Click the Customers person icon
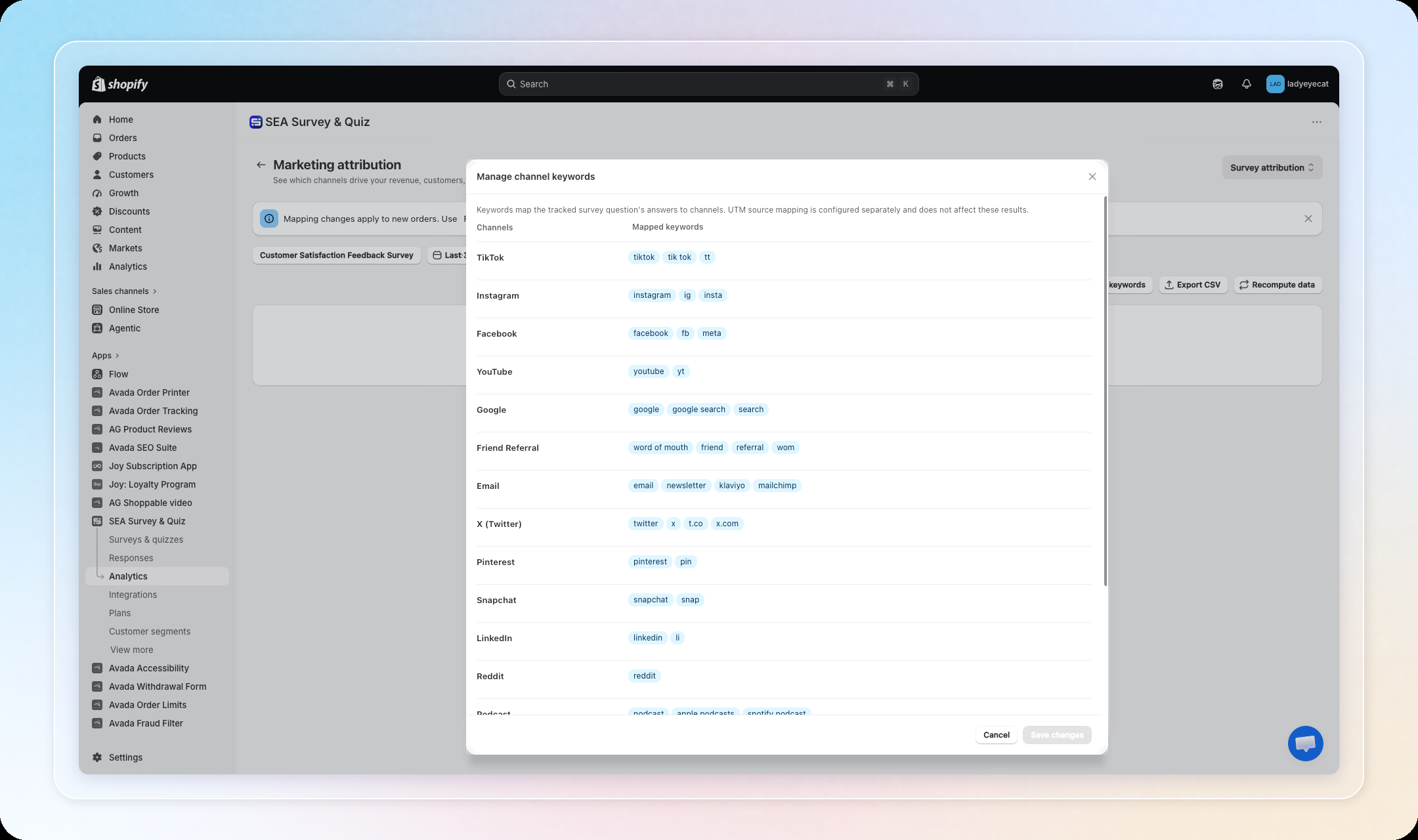 97,175
